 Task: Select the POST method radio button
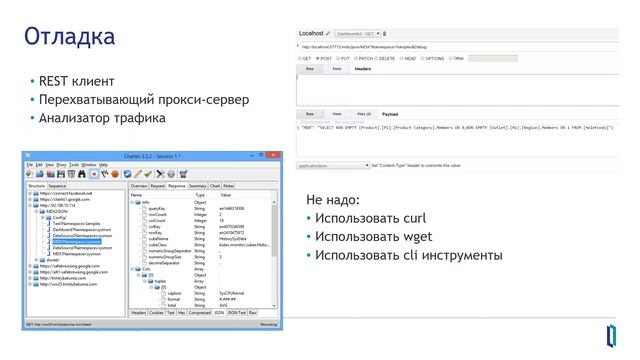[318, 58]
